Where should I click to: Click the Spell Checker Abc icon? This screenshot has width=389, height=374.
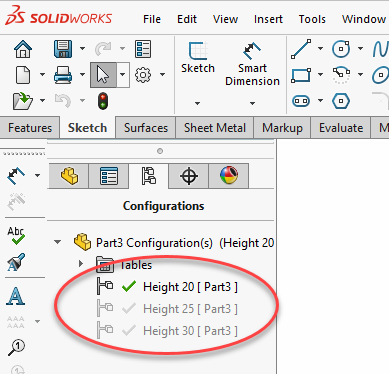pos(16,236)
